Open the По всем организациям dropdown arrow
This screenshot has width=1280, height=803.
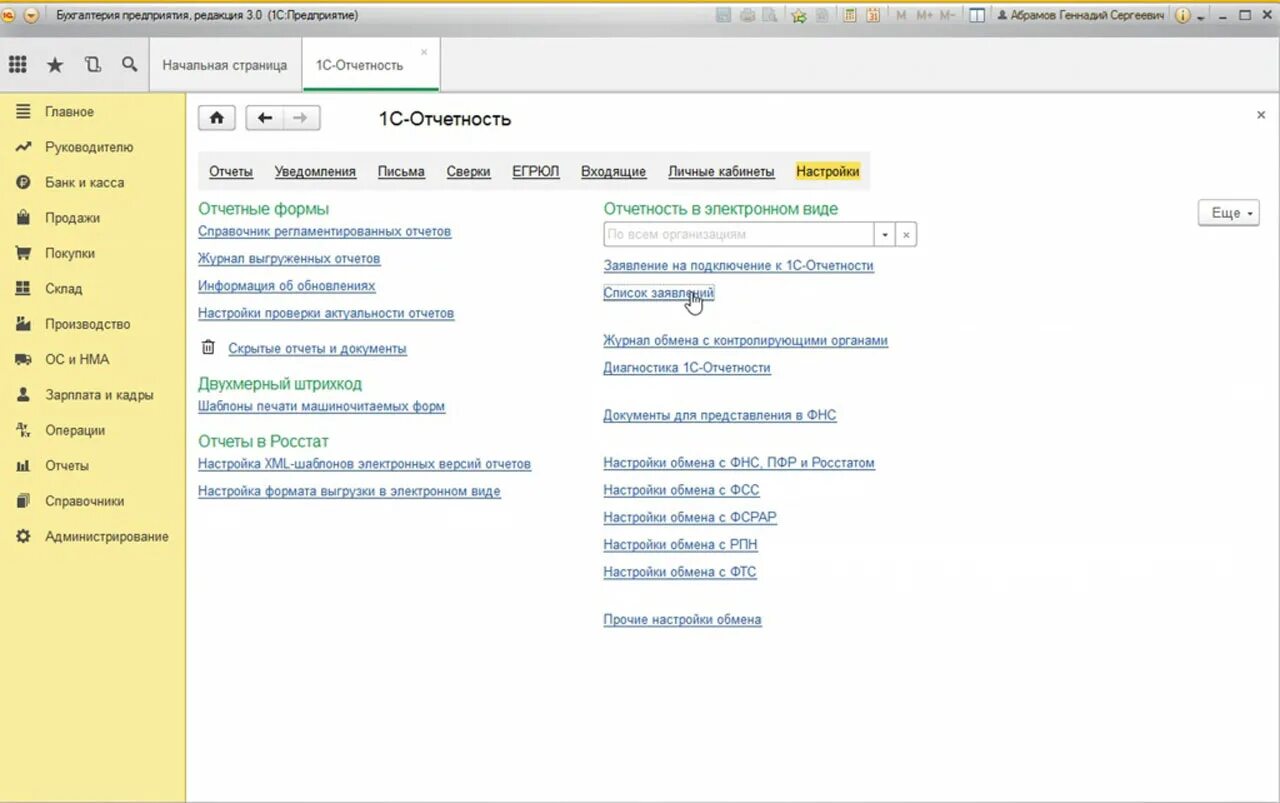coord(884,234)
